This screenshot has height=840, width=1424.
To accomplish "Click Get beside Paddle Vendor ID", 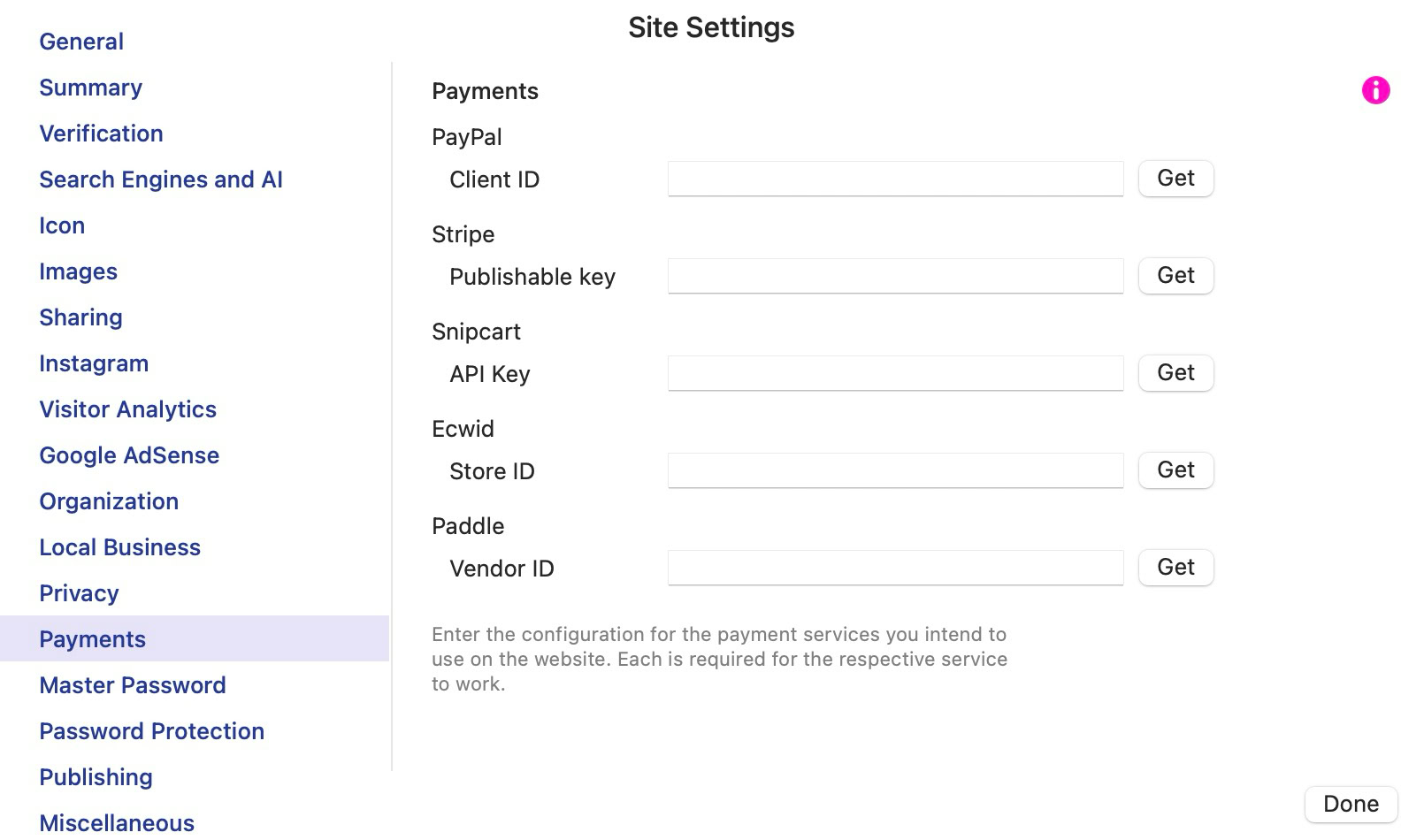I will point(1175,568).
